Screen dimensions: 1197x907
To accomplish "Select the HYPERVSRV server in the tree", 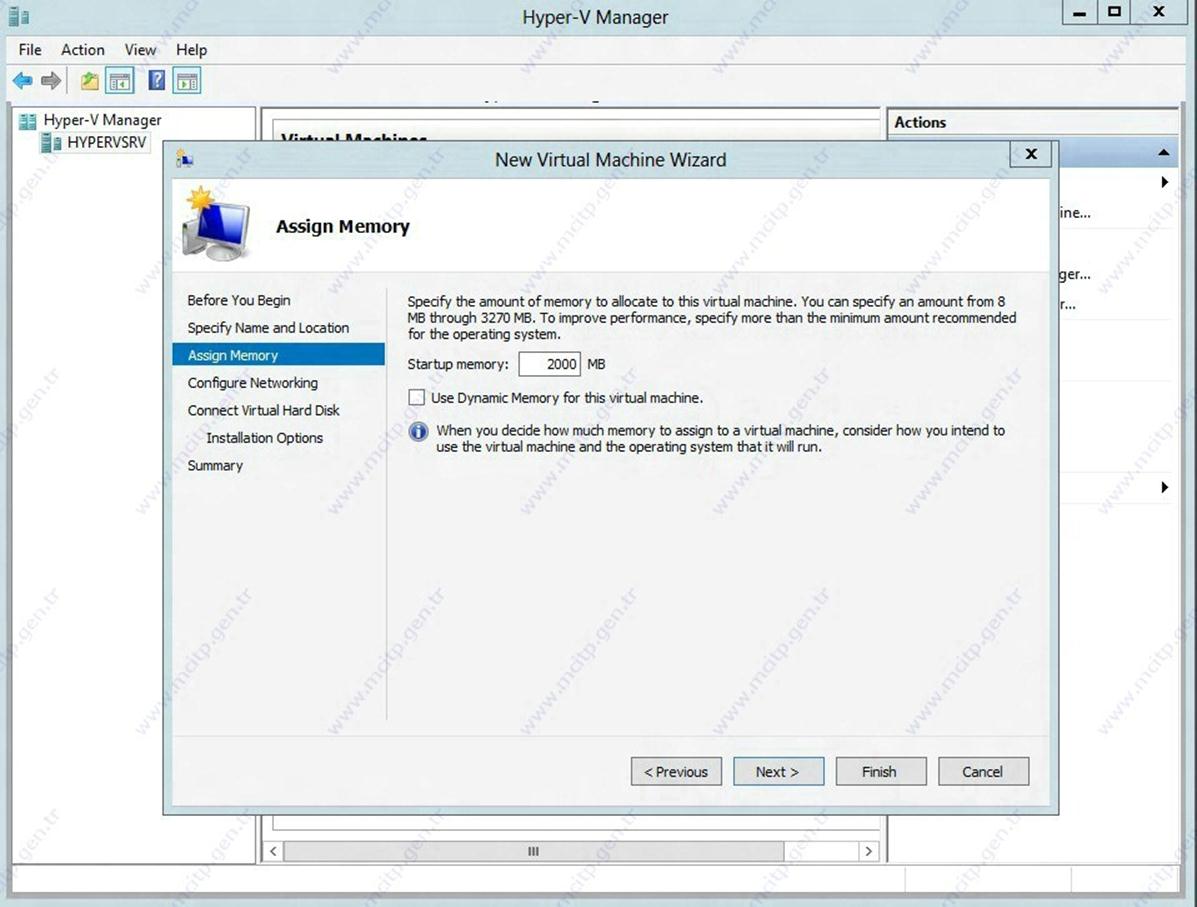I will tap(106, 143).
